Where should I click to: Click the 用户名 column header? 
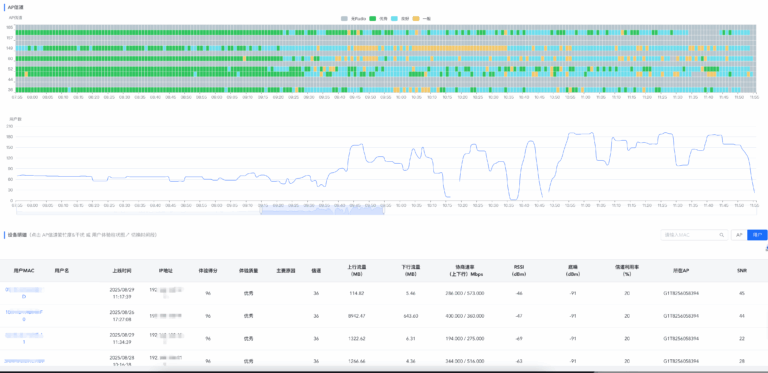[x=62, y=270]
